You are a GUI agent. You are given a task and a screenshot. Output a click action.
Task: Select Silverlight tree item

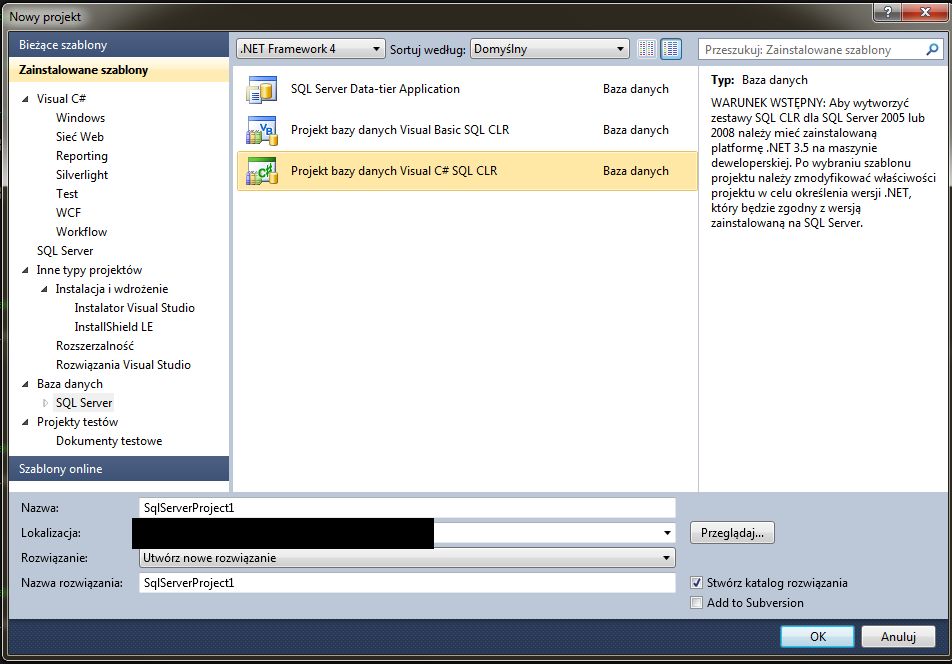click(x=81, y=175)
